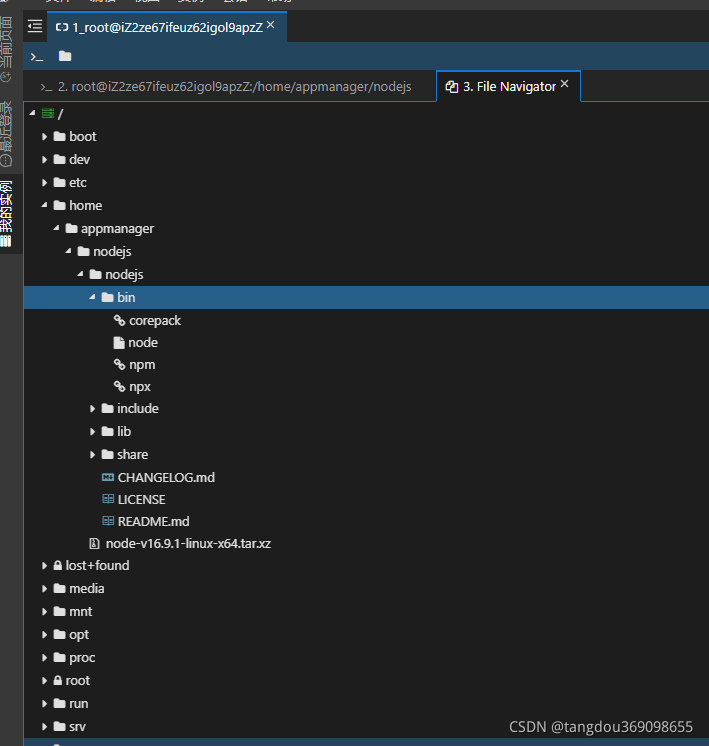Click the bin folder icon

click(108, 297)
